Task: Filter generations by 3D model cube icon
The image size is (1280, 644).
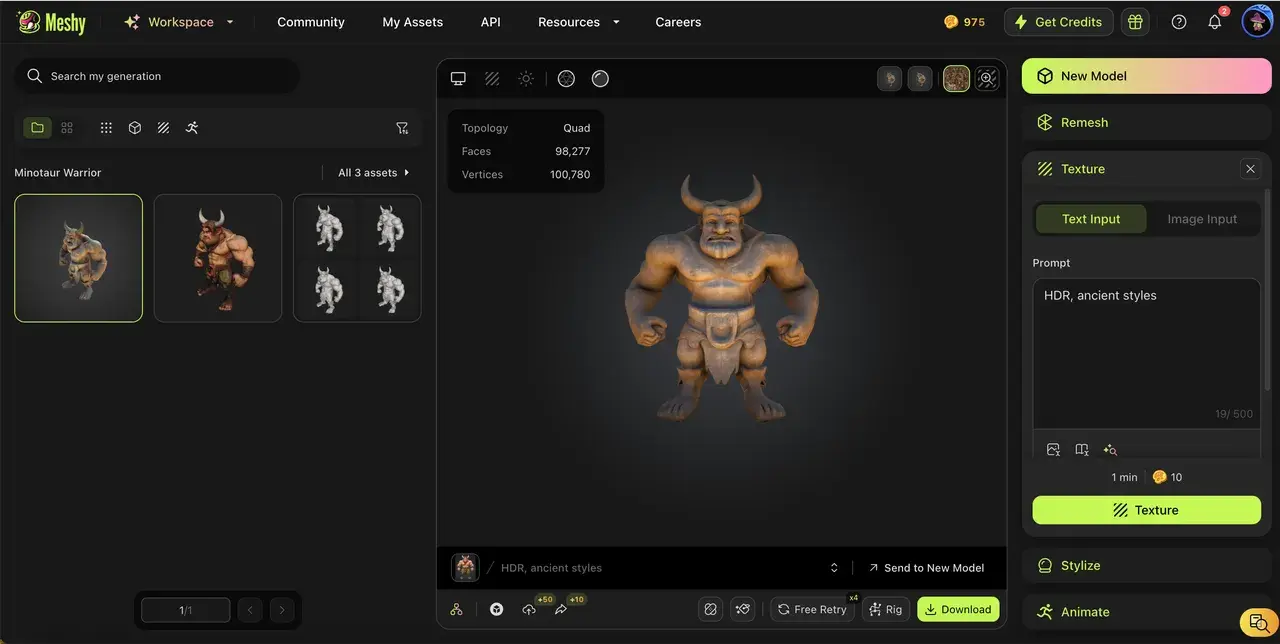Action: (x=135, y=128)
